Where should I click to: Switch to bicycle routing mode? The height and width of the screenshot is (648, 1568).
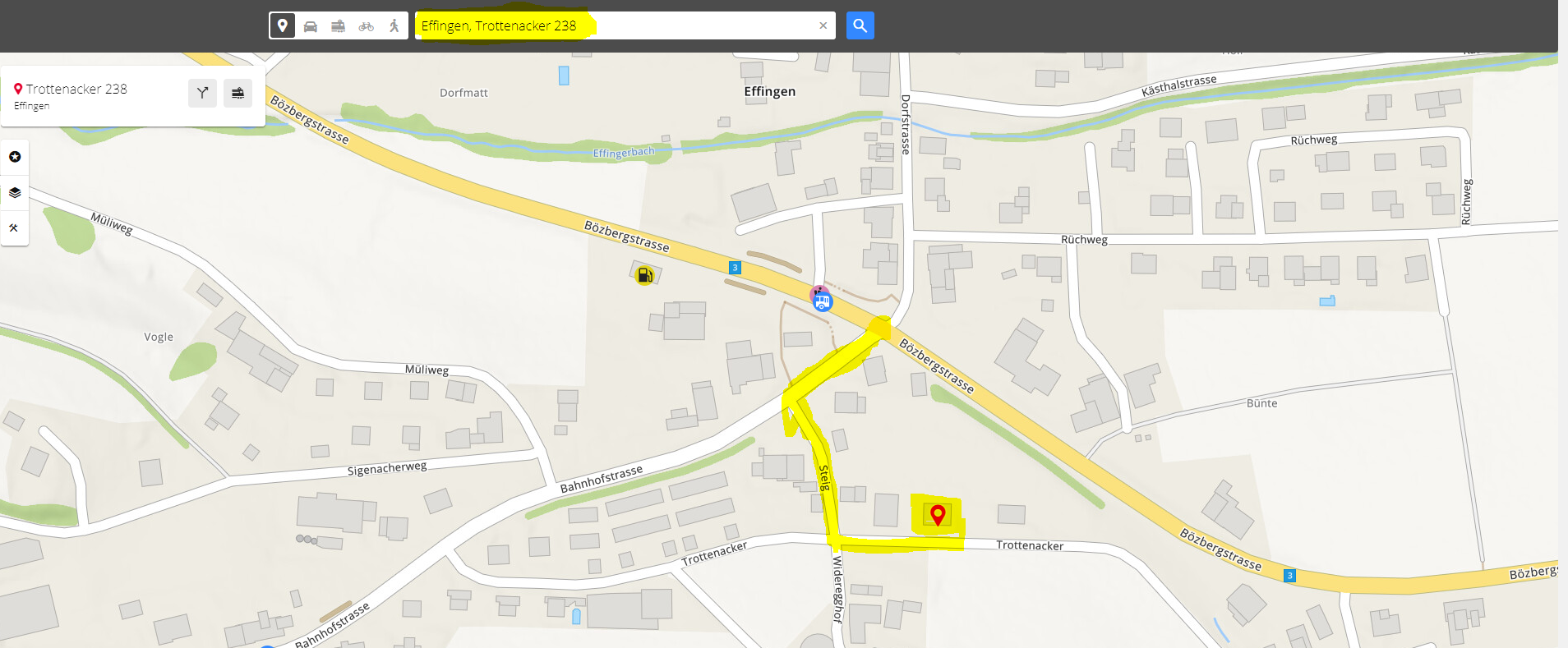(x=367, y=26)
